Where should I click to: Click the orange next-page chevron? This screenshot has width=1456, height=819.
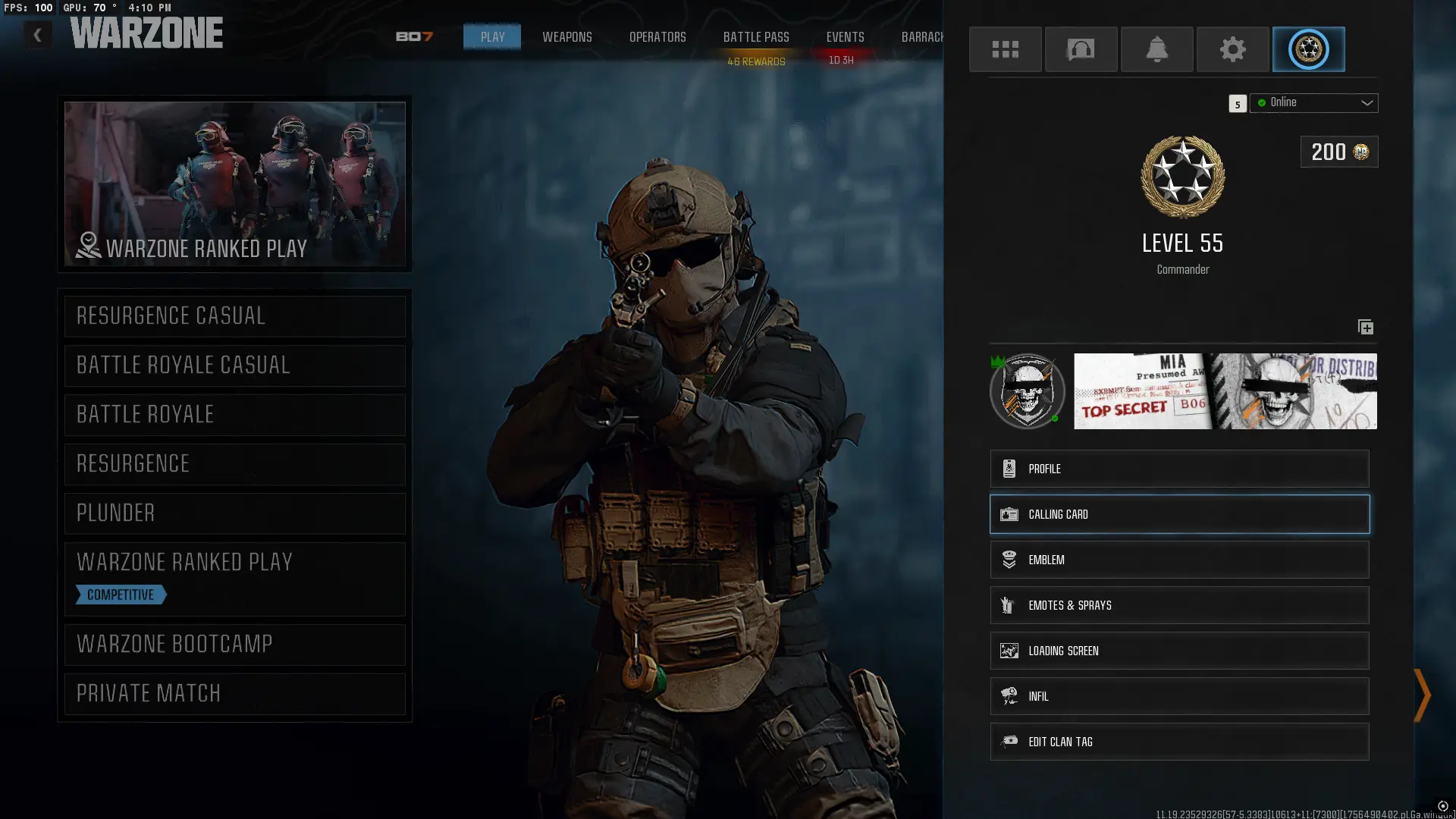1422,695
